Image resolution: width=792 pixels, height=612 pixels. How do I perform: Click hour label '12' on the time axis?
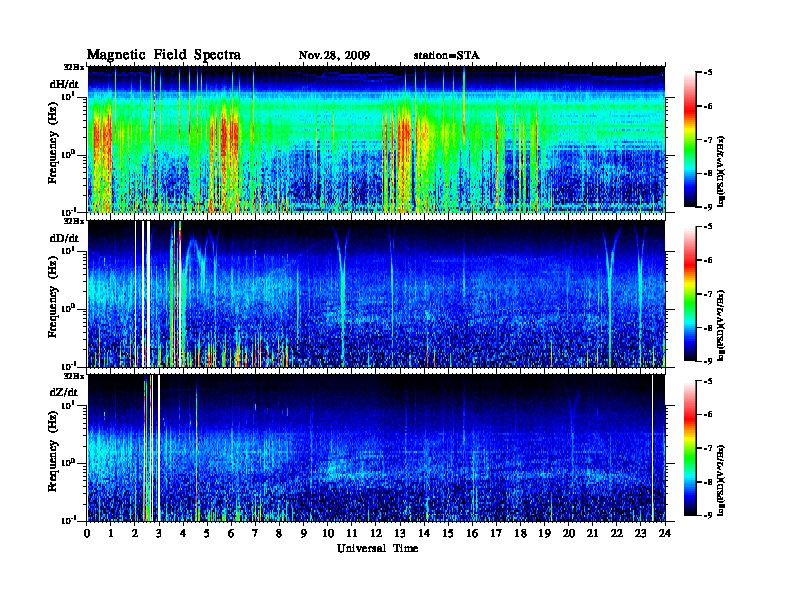click(376, 533)
